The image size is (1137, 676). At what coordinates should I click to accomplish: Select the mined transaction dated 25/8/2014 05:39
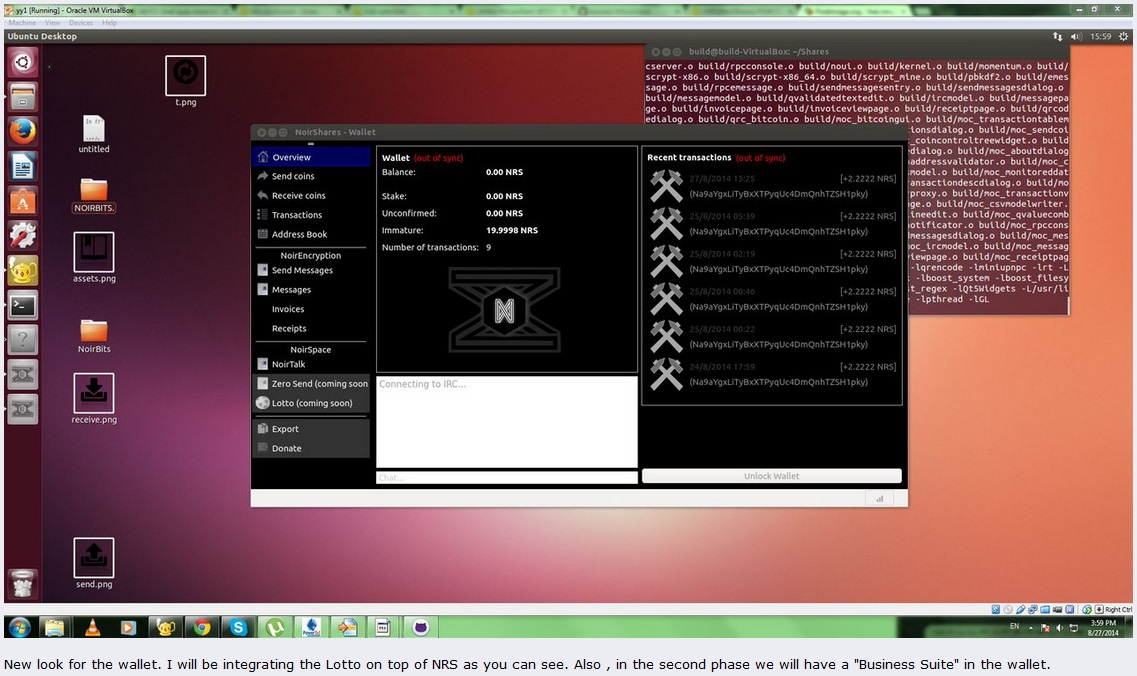coord(772,224)
